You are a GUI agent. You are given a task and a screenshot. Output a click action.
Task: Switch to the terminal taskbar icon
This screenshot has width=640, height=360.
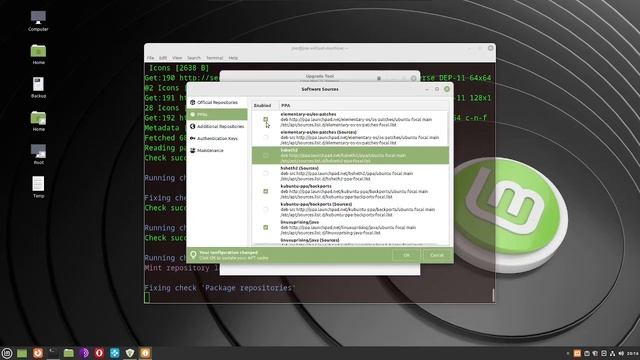click(53, 353)
